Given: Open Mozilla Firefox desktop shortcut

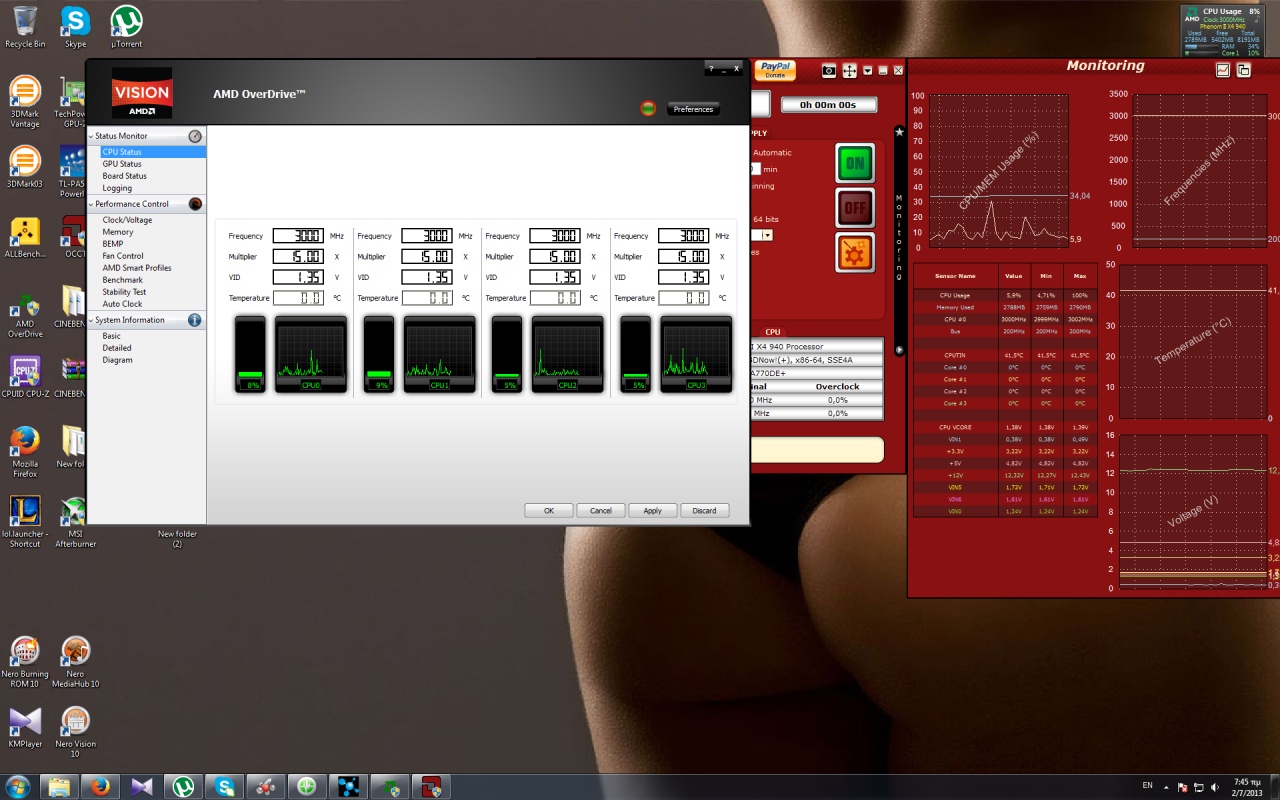Looking at the screenshot, I should pos(25,452).
